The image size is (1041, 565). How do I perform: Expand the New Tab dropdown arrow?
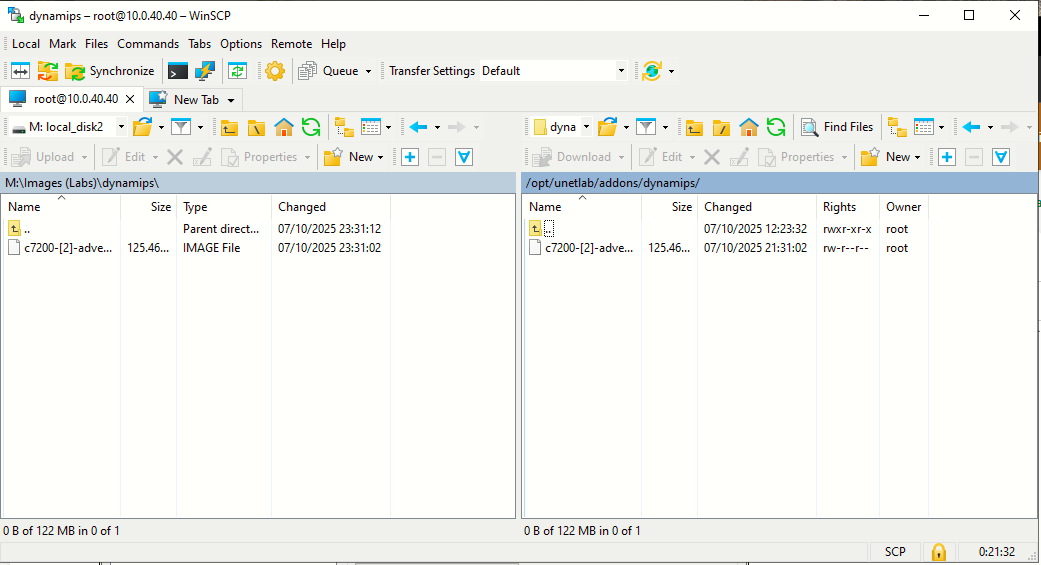231,100
